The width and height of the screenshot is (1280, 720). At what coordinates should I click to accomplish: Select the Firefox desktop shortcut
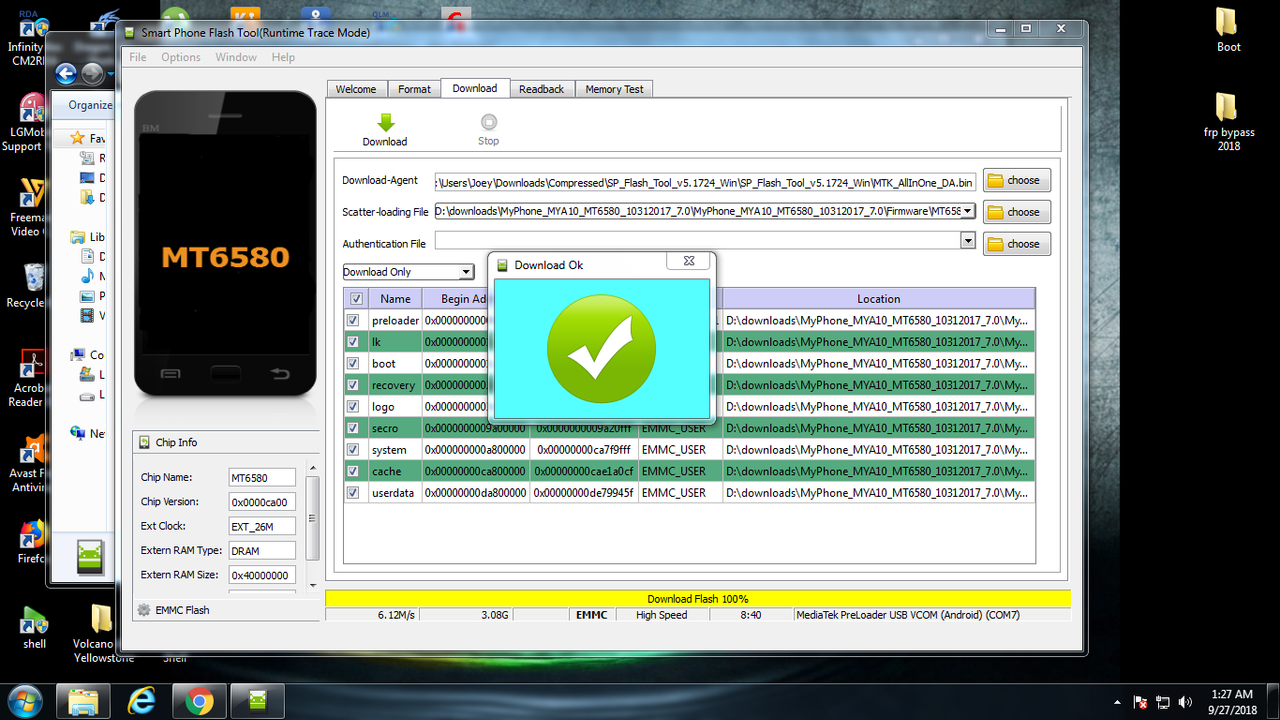[x=31, y=542]
